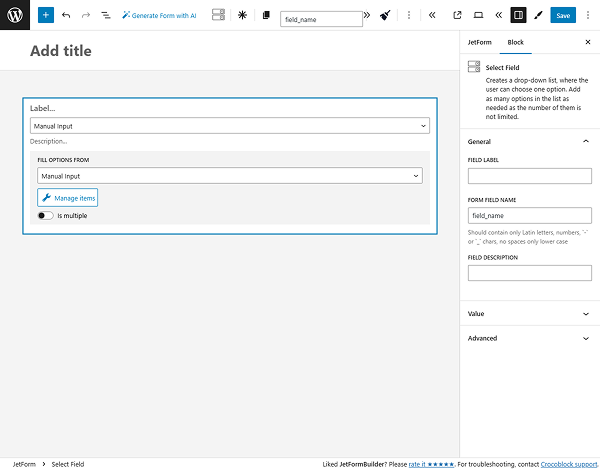Open the document overview list view
Screen dimensions: 600x470
pos(106,15)
